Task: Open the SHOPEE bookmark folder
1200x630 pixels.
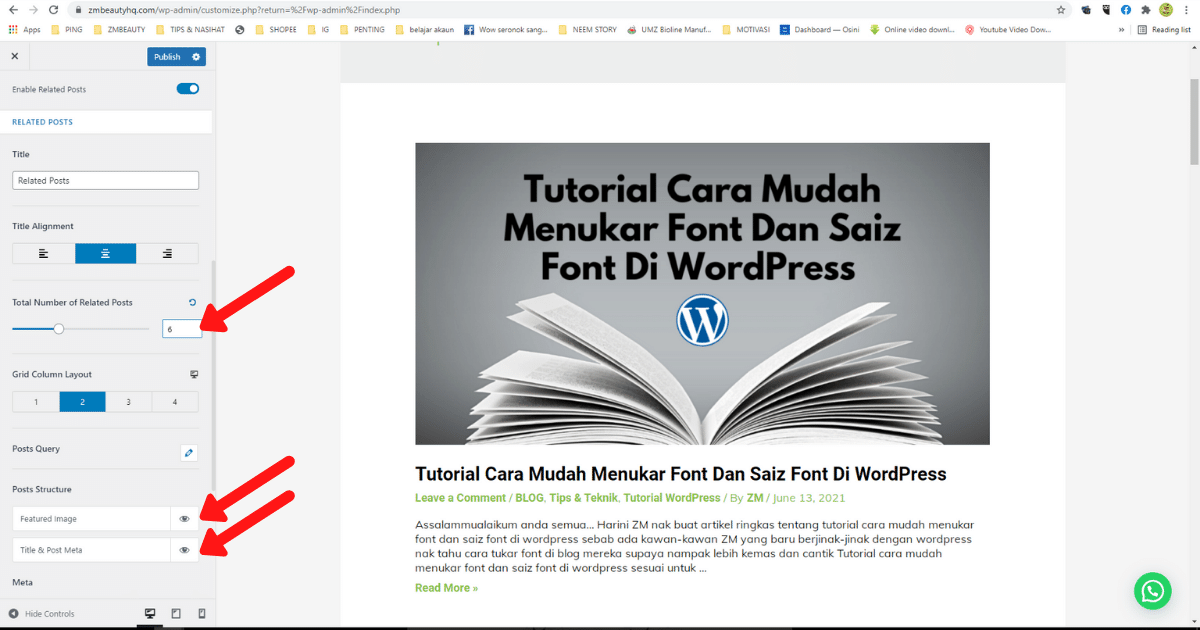Action: tap(276, 30)
